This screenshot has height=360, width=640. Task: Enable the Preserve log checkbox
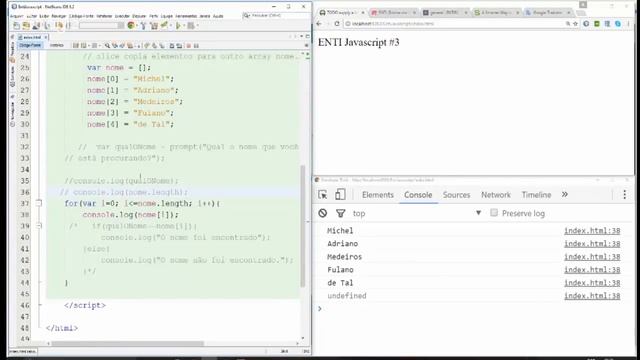pos(494,213)
